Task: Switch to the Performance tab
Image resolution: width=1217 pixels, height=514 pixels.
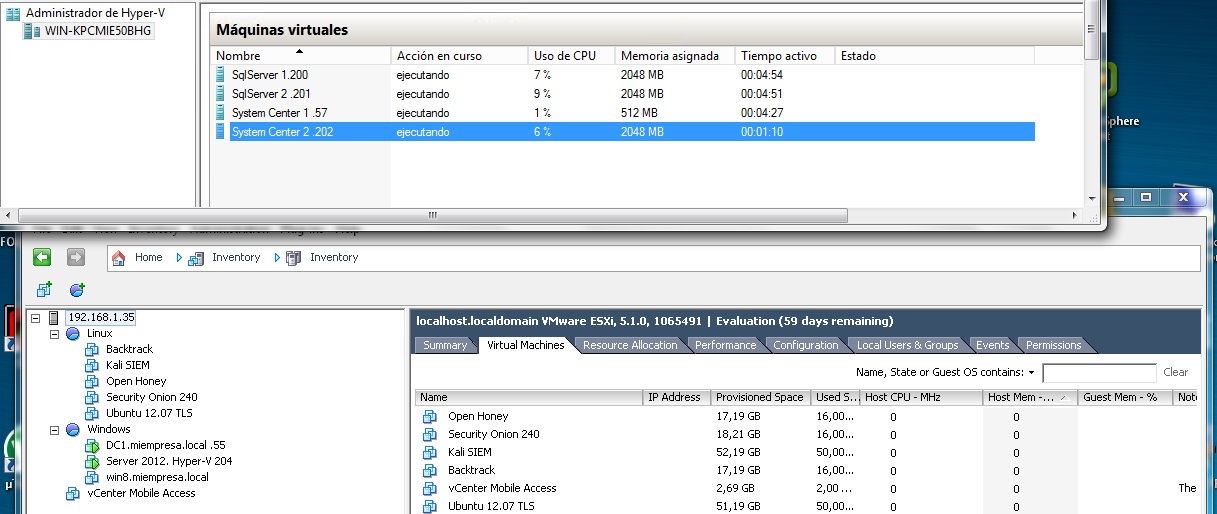Action: coord(725,345)
